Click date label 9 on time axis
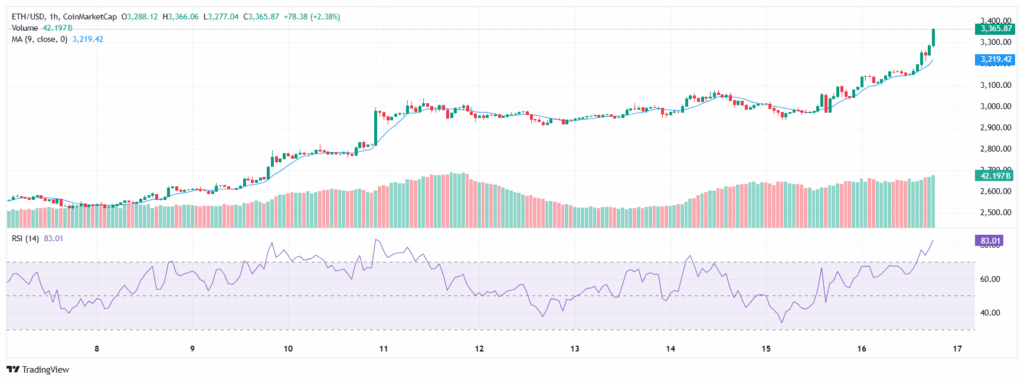Viewport: 1024px width, 381px height. pyautogui.click(x=193, y=349)
